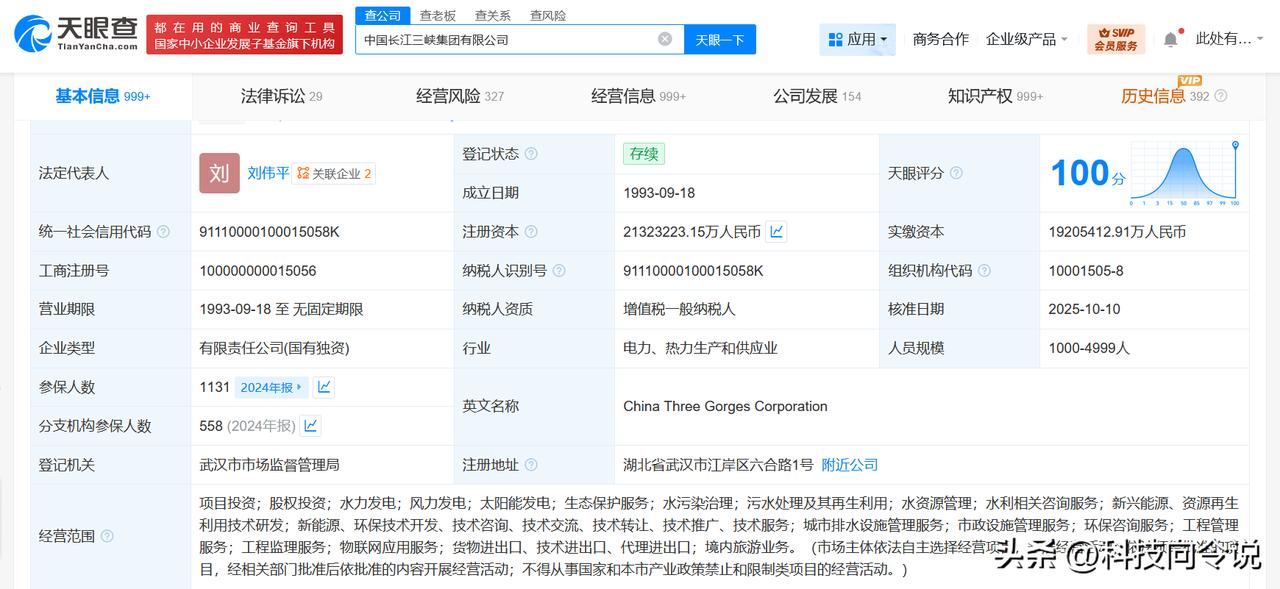This screenshot has width=1280, height=589.
Task: Click help icon beside 历史信息 count
Action: point(1220,97)
